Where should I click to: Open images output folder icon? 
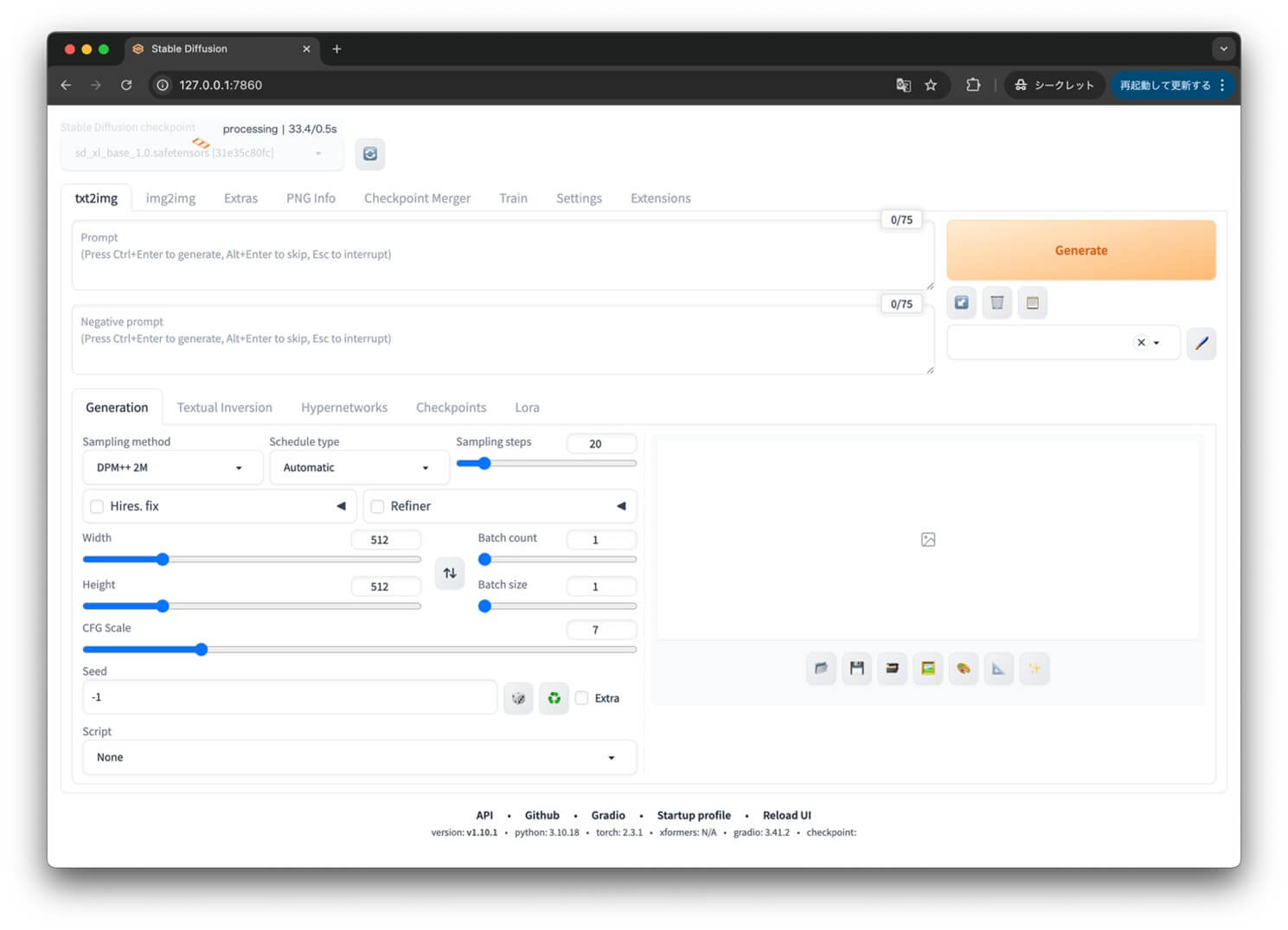[821, 668]
